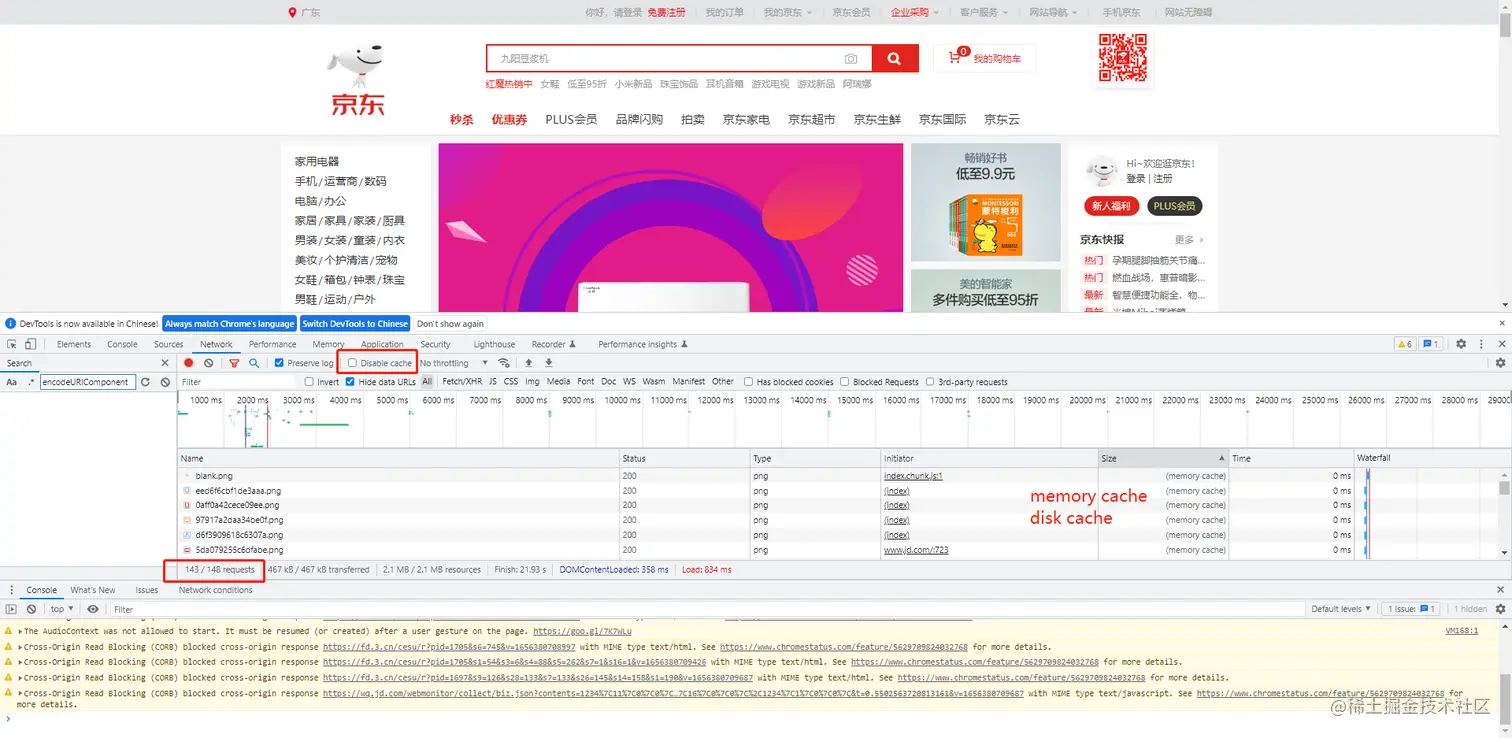The width and height of the screenshot is (1512, 738).
Task: Uncheck Hide data URLs checkbox
Action: point(350,382)
